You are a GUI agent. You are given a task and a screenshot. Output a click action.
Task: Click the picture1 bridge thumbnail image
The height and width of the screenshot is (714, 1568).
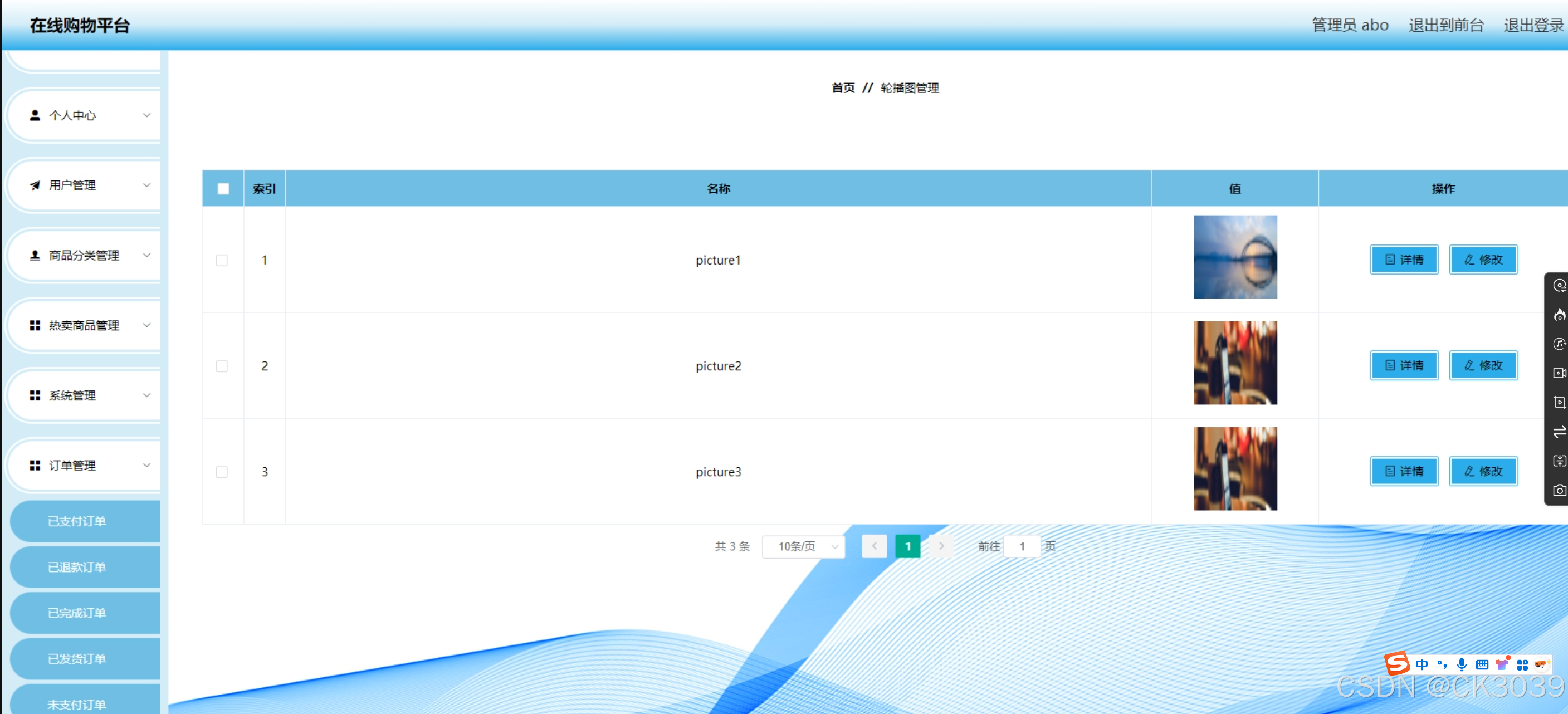pos(1235,257)
